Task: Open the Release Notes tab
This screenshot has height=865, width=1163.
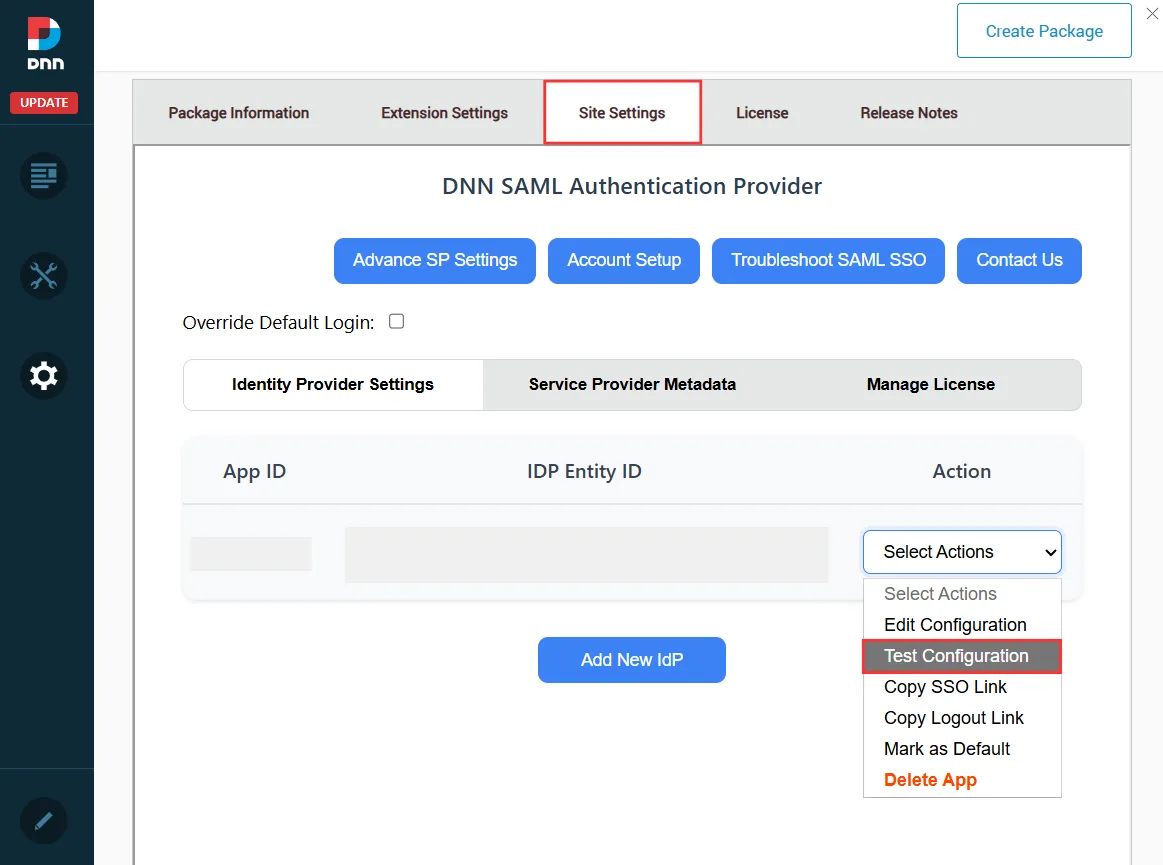Action: (909, 113)
